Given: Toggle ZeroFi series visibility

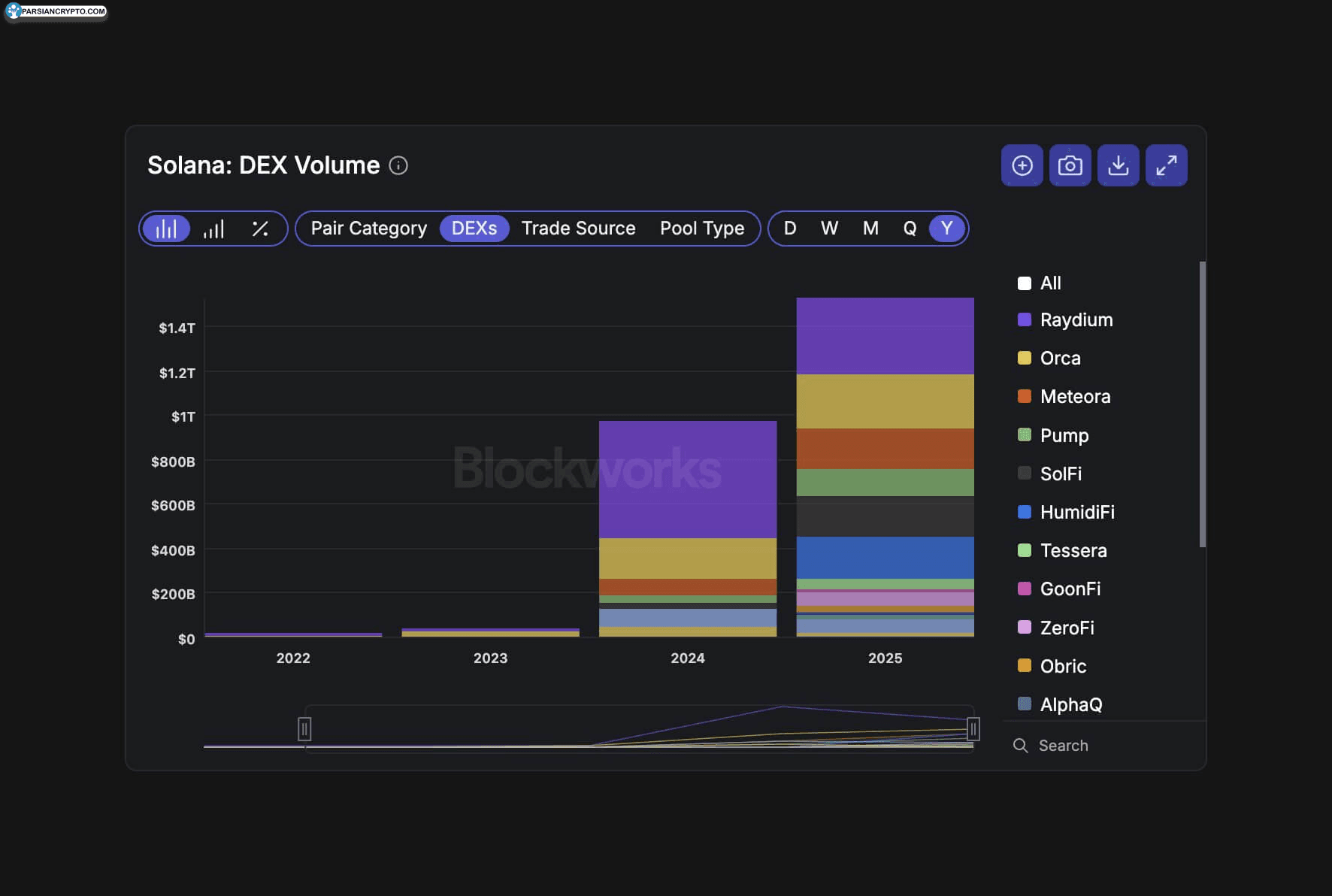Looking at the screenshot, I should (x=1056, y=628).
